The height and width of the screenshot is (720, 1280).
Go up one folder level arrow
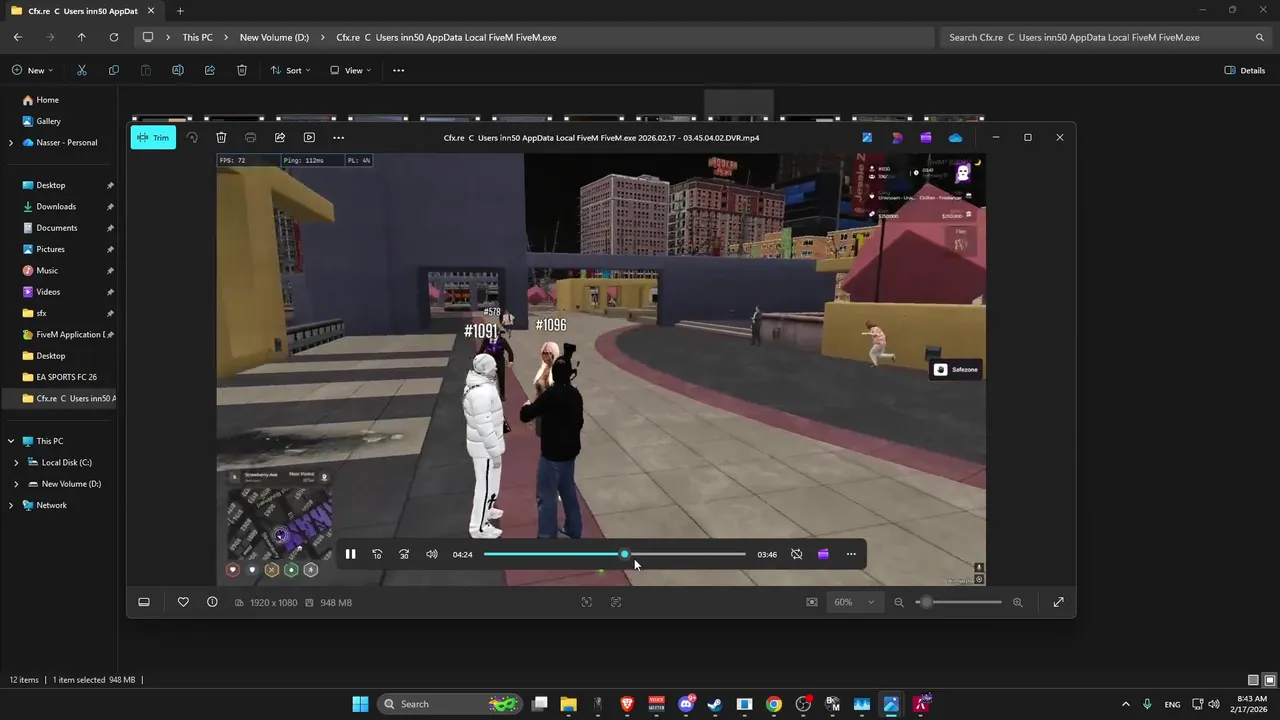(82, 37)
